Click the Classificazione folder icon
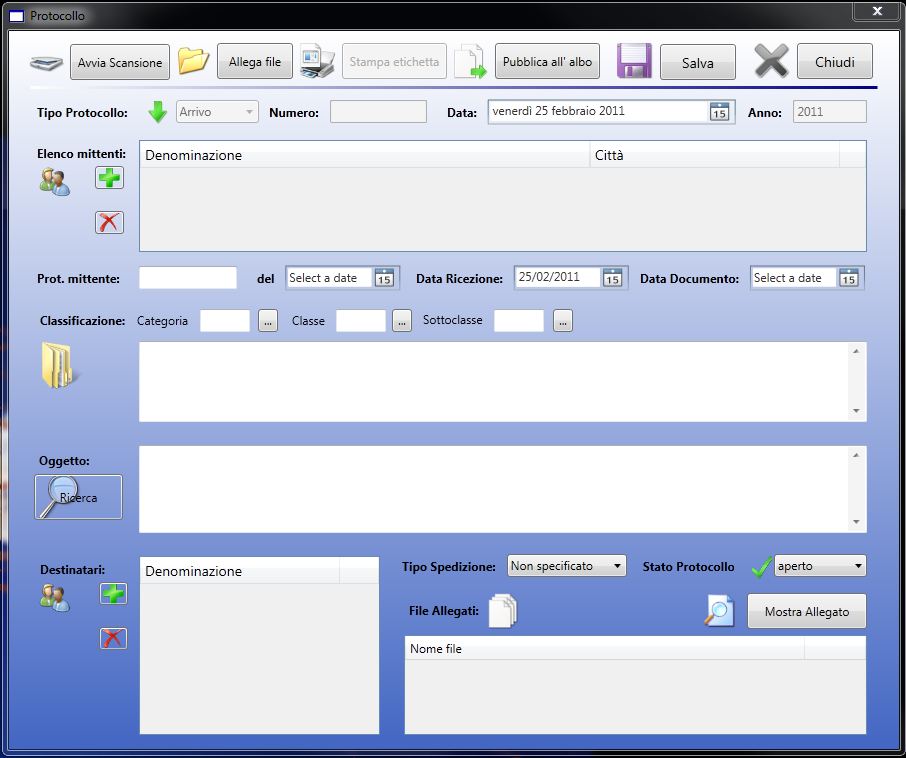Image resolution: width=906 pixels, height=758 pixels. [59, 365]
